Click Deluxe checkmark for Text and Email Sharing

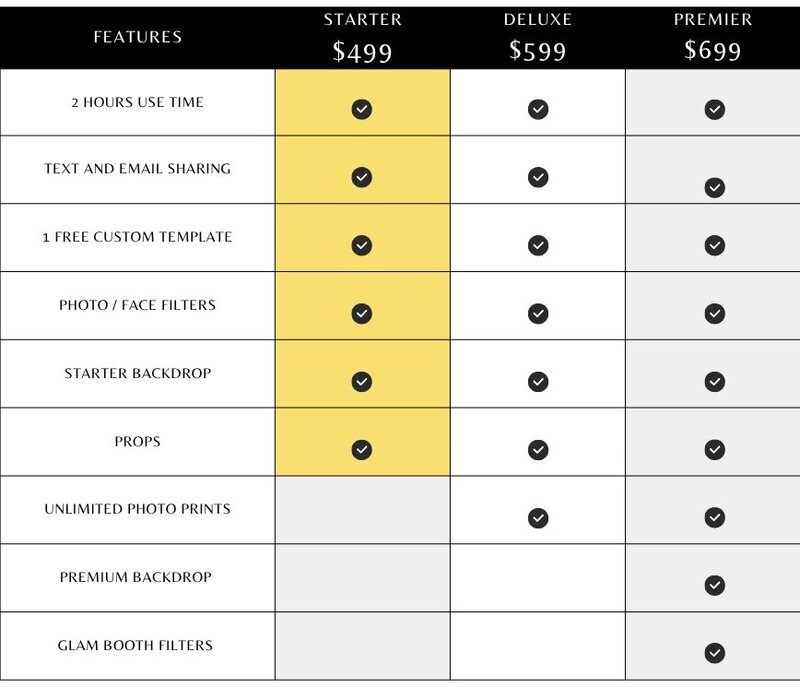point(538,177)
